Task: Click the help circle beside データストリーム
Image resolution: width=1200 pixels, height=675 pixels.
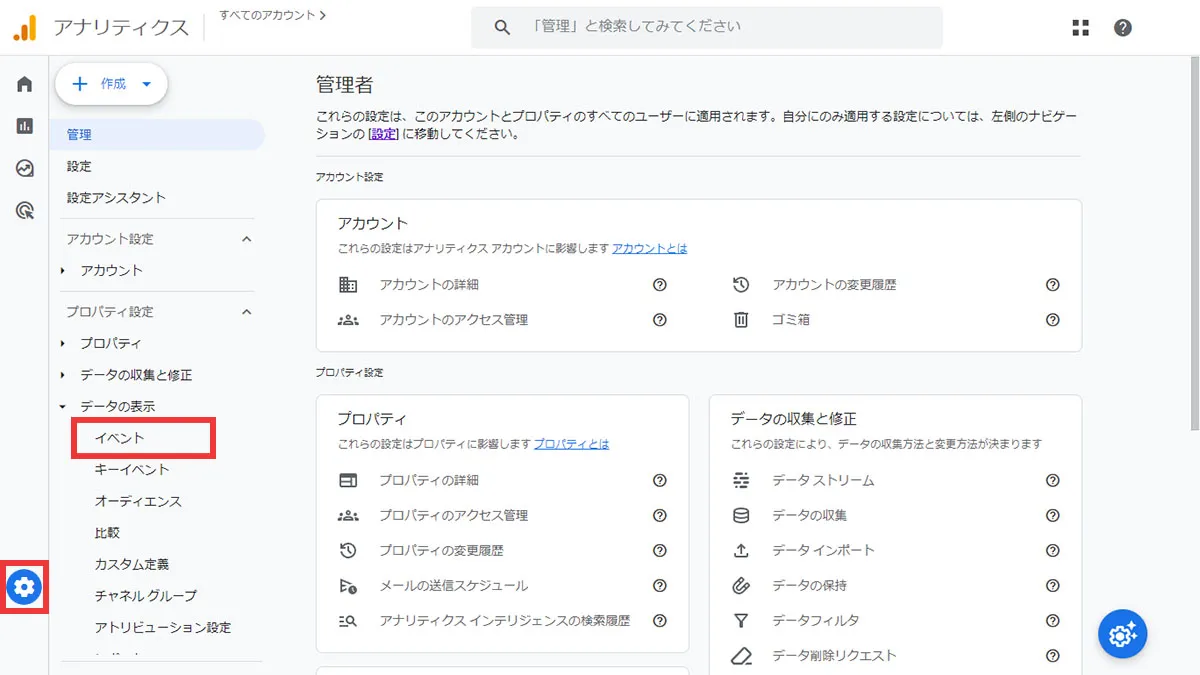Action: pos(1052,480)
